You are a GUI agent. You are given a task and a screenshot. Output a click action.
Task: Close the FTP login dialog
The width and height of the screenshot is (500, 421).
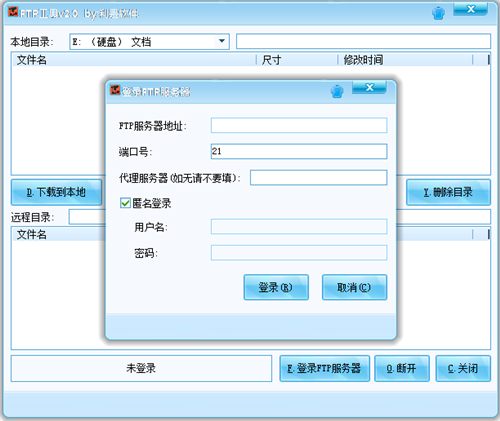coord(369,88)
